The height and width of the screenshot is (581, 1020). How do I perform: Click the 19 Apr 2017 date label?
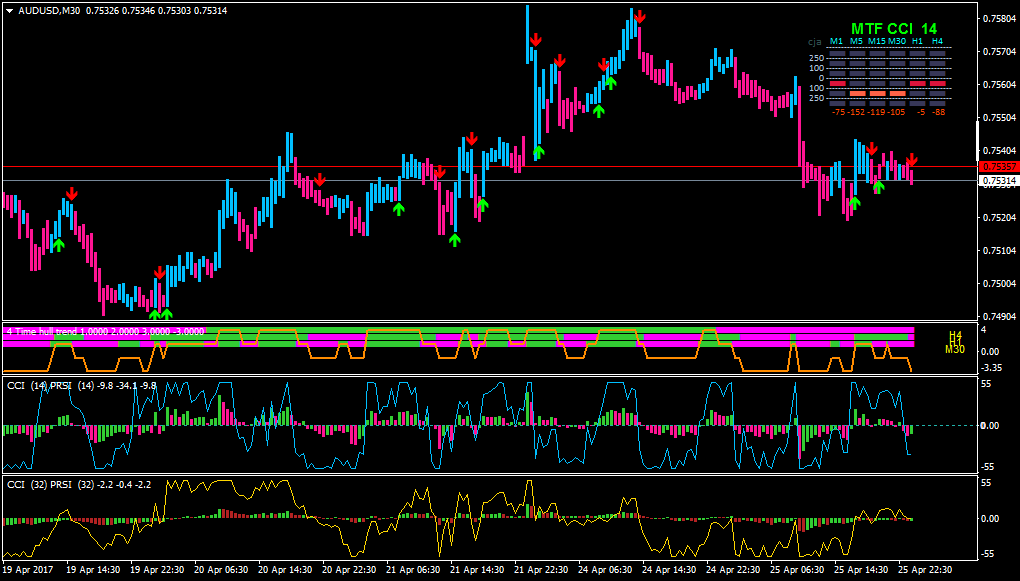(28, 569)
